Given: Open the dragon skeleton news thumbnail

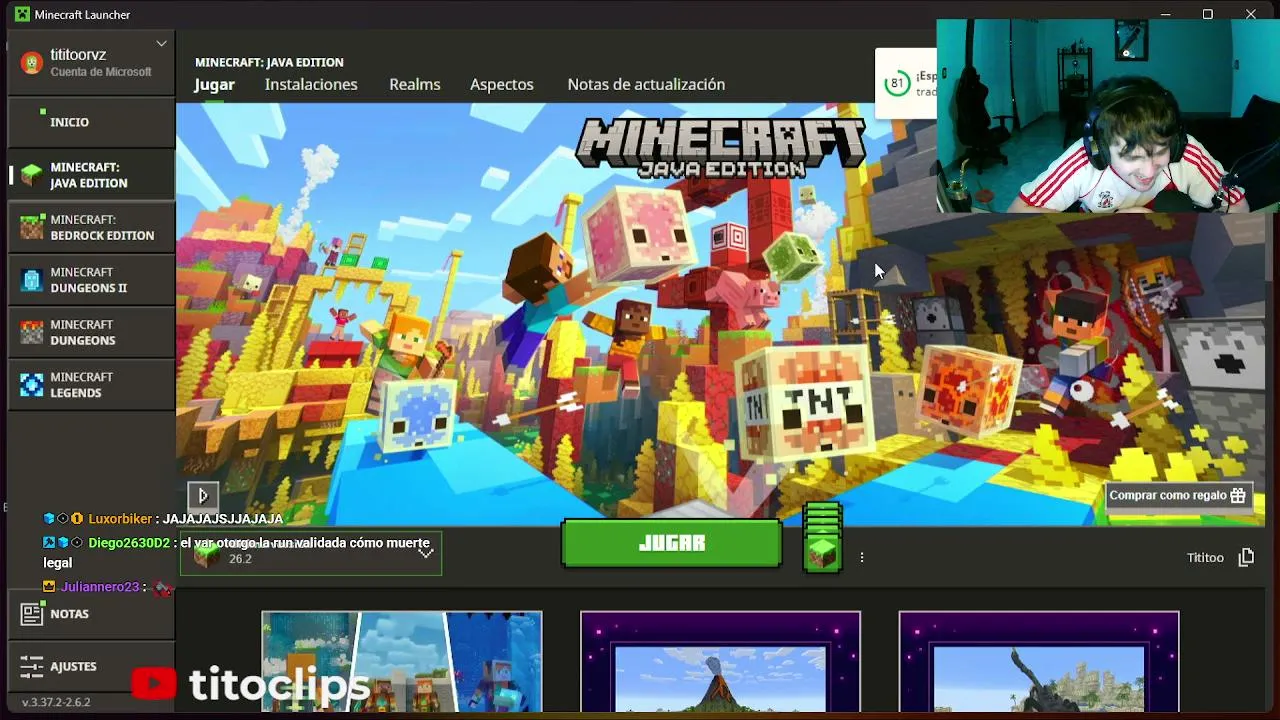Looking at the screenshot, I should point(1039,662).
